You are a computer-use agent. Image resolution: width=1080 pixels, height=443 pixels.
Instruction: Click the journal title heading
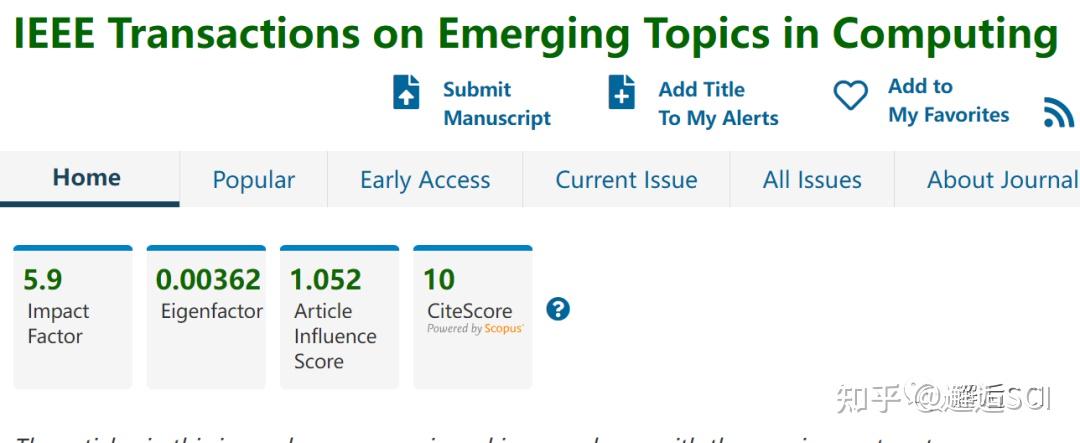[535, 35]
